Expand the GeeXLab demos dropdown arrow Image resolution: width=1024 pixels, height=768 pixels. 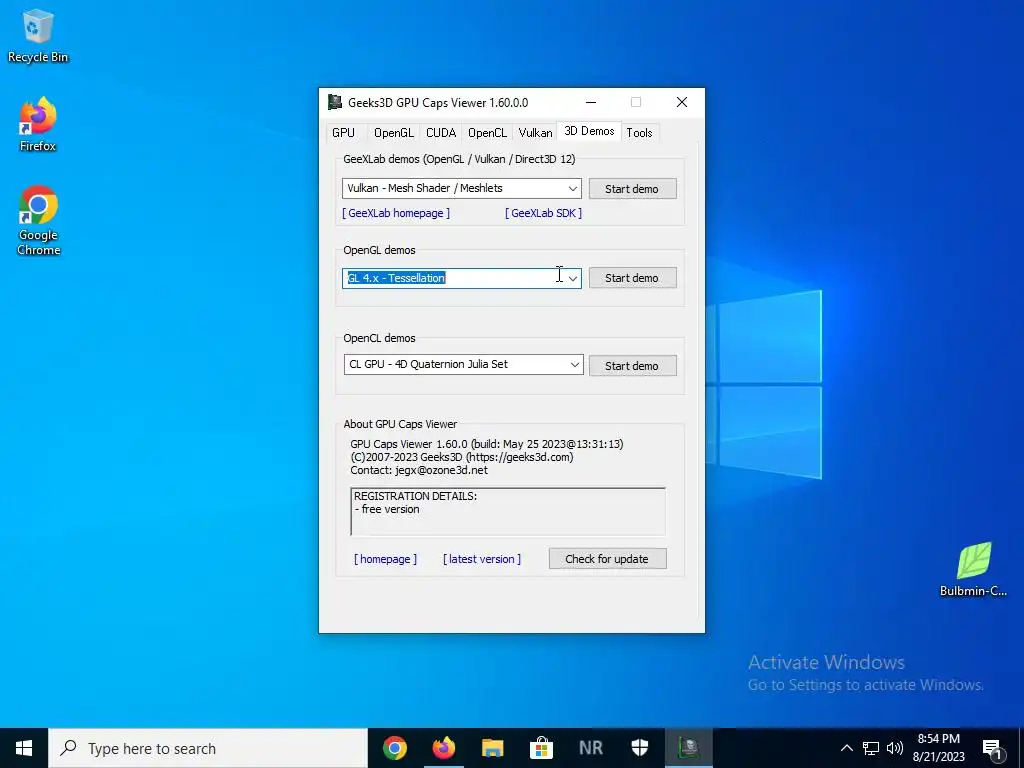click(572, 189)
